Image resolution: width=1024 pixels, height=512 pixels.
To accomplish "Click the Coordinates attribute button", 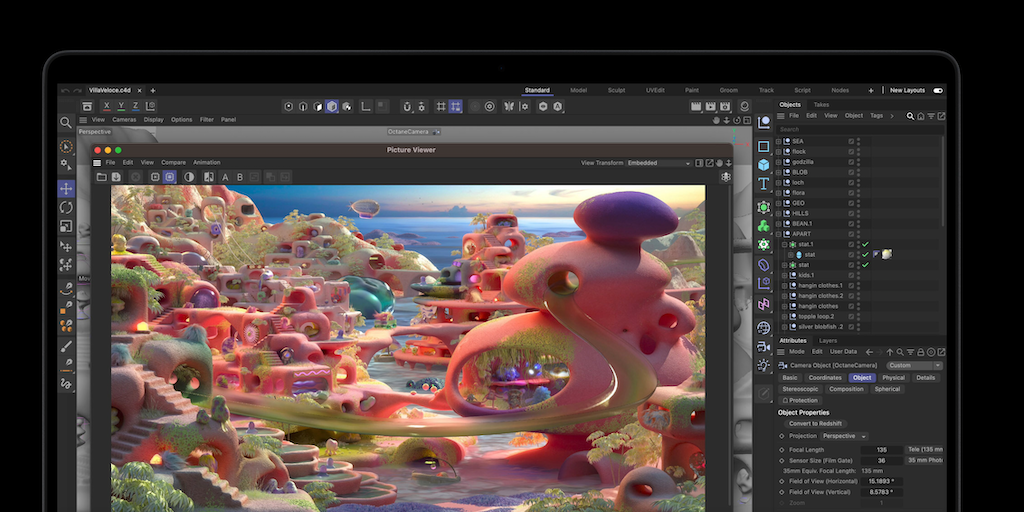I will (825, 378).
